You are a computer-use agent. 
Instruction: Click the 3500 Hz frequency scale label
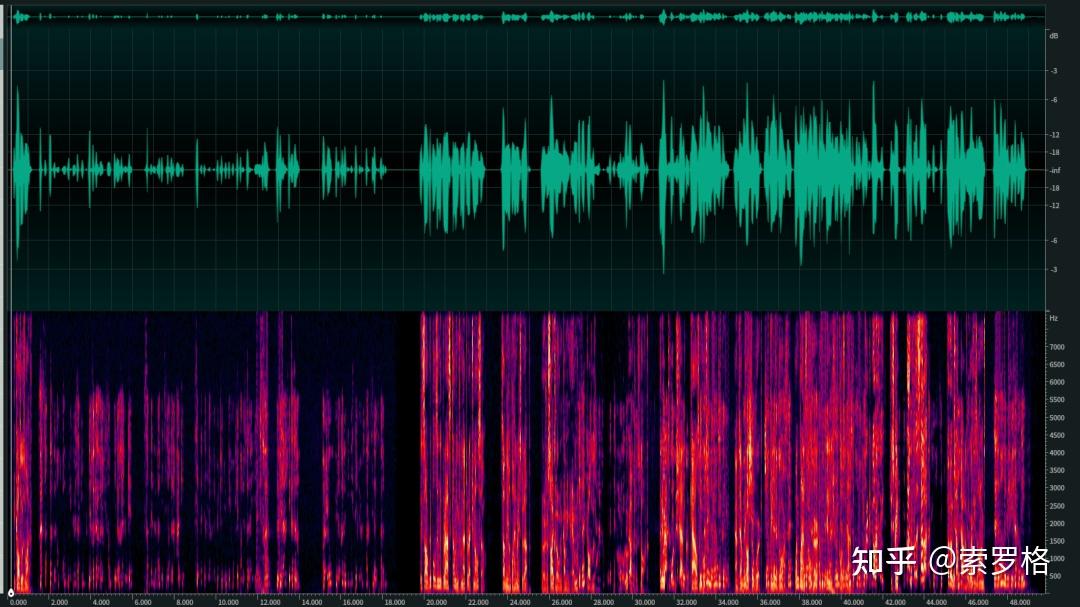pos(1057,471)
